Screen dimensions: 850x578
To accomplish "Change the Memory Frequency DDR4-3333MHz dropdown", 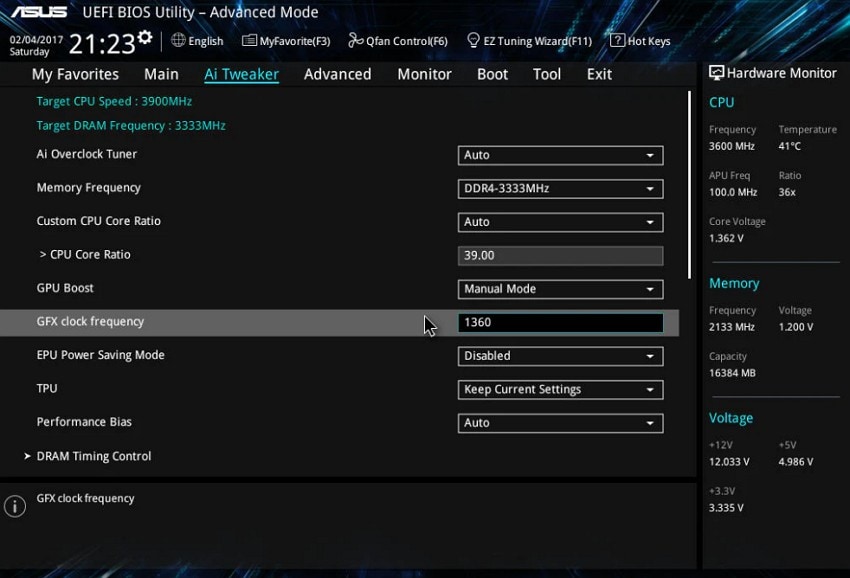I will (x=559, y=188).
